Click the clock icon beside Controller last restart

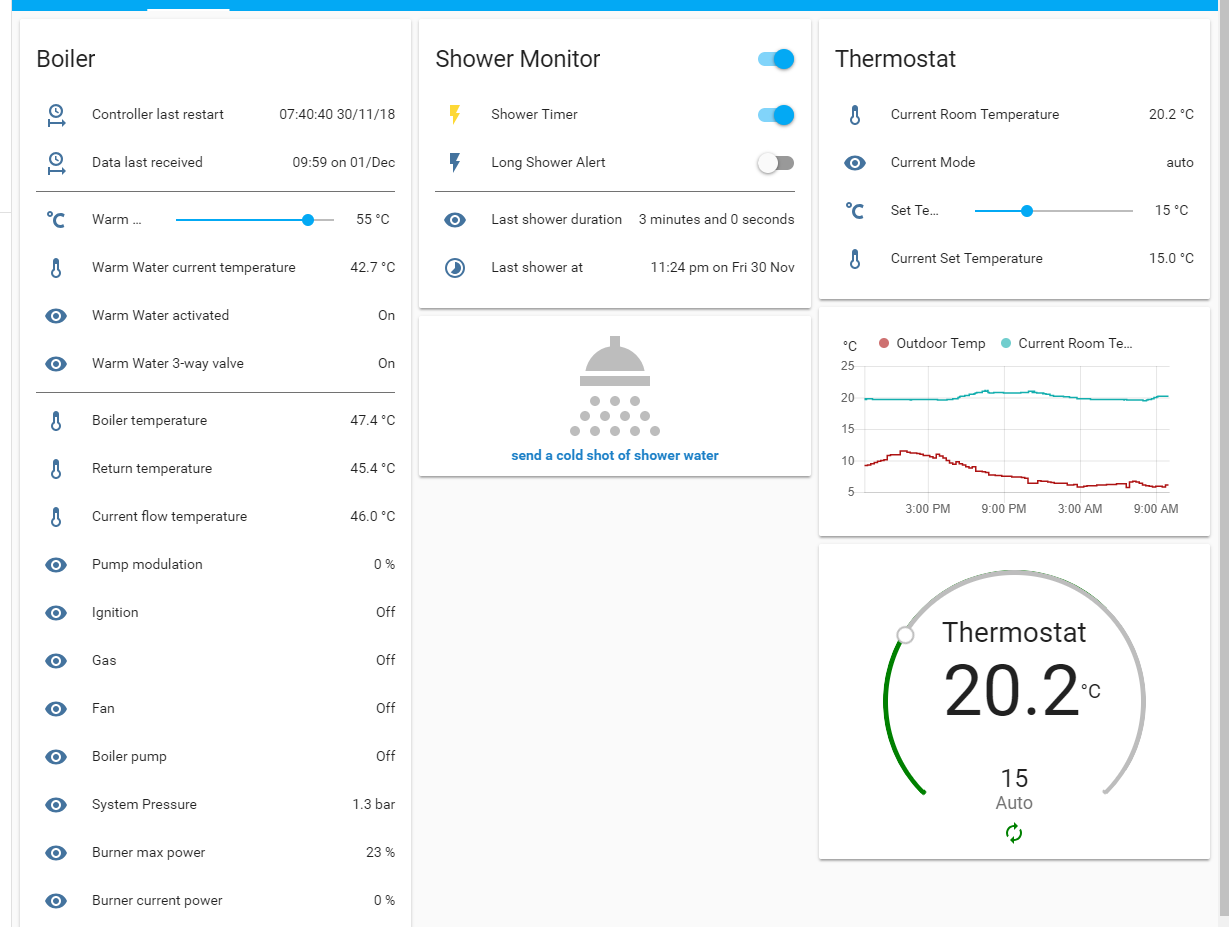tap(56, 114)
